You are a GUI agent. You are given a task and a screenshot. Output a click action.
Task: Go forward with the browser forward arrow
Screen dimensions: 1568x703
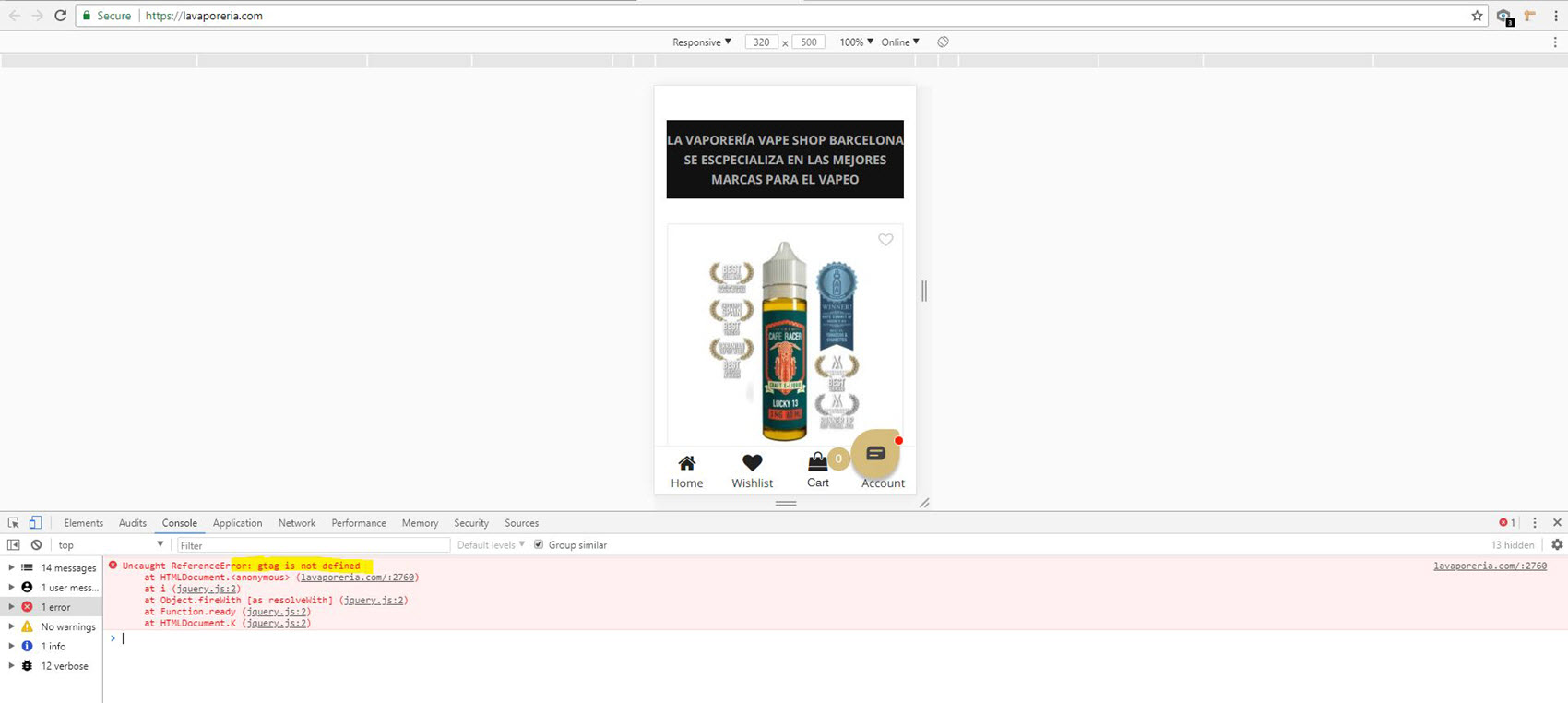coord(38,16)
